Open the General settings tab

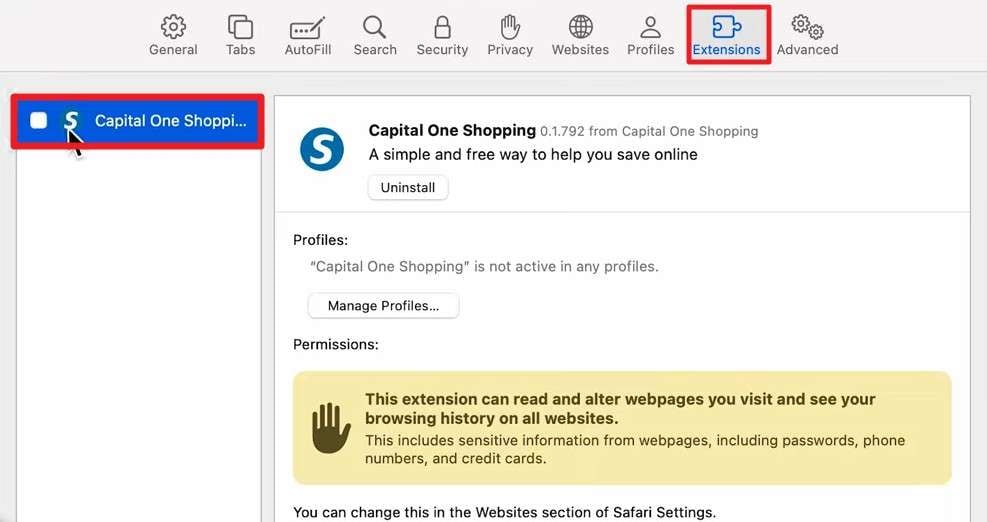pos(173,35)
